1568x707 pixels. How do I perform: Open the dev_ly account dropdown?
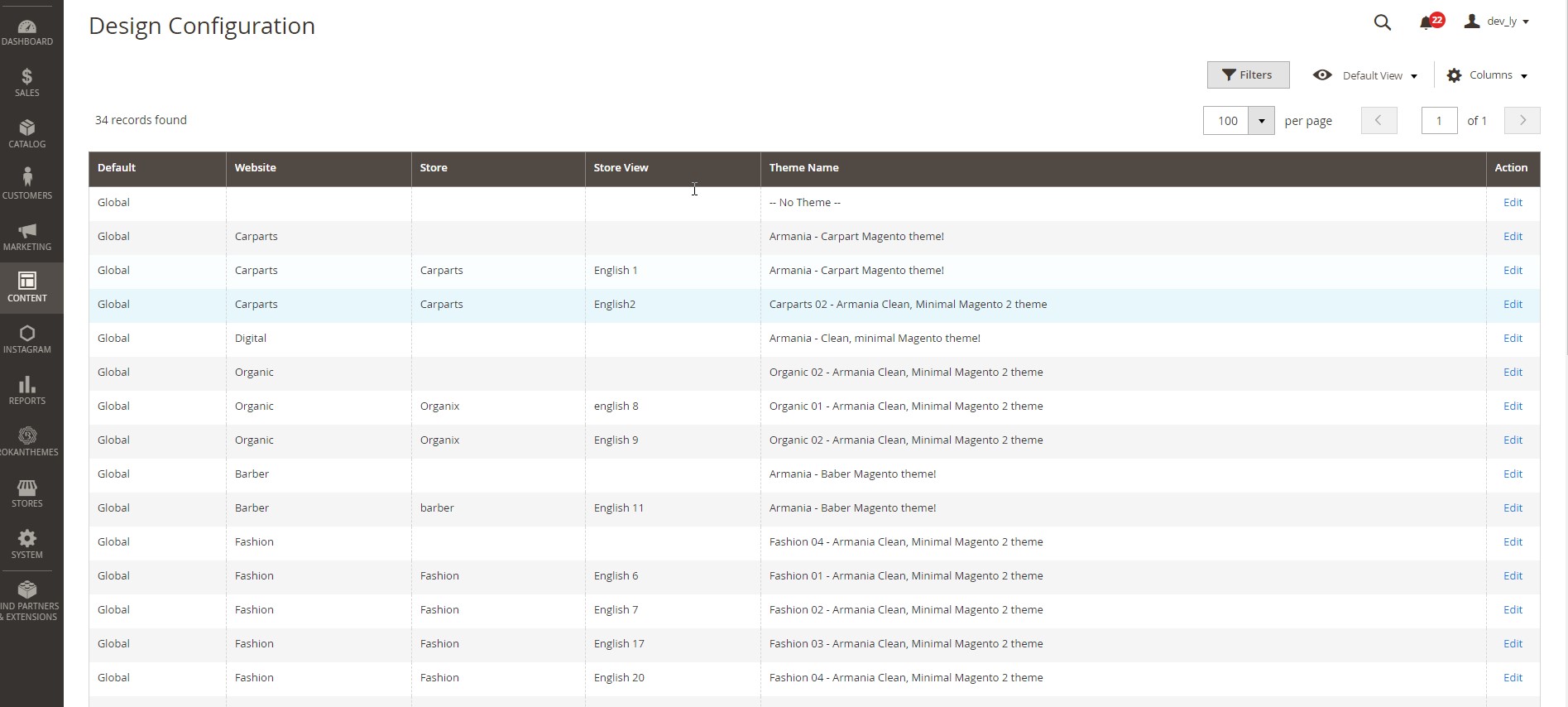tap(1497, 22)
